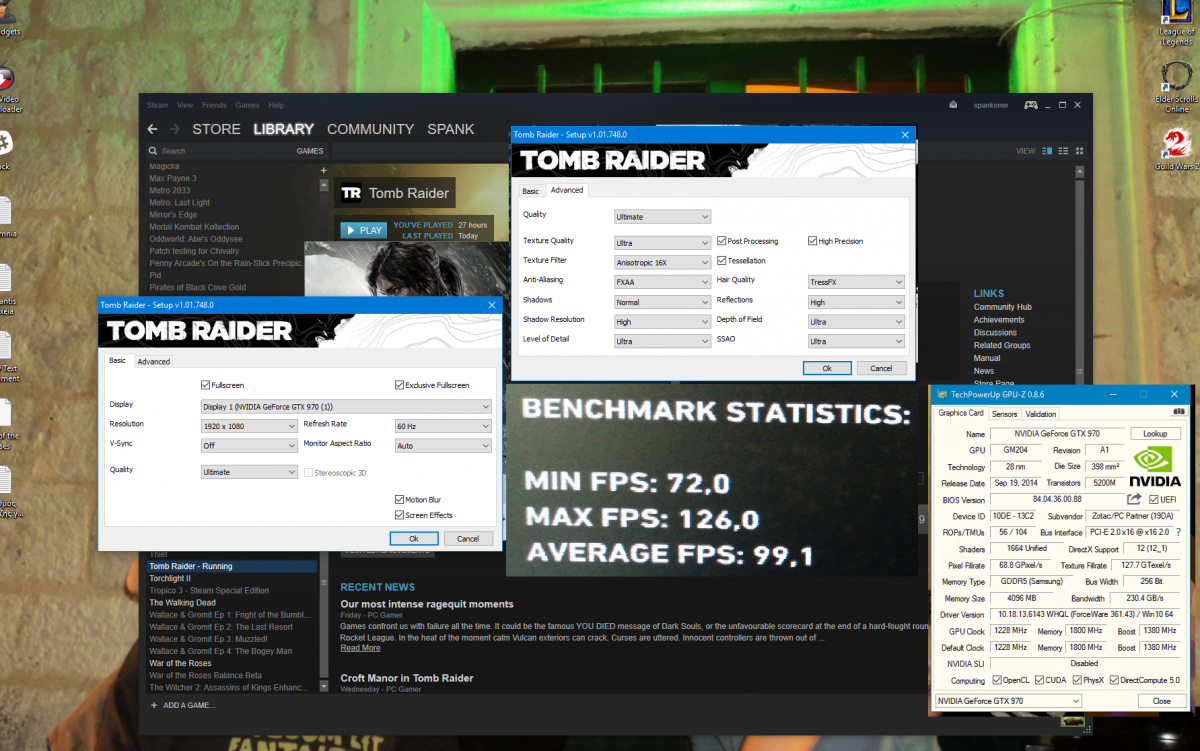Click the Add a Game plus icon
Screen dimensions: 1200x751
coord(153,705)
